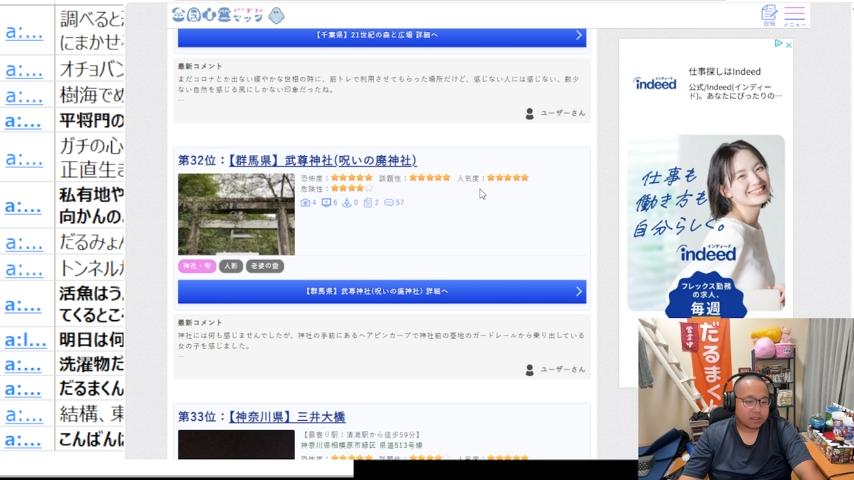Image resolution: width=854 pixels, height=480 pixels.
Task: Select the gray 人影 tag
Action: coord(231,266)
